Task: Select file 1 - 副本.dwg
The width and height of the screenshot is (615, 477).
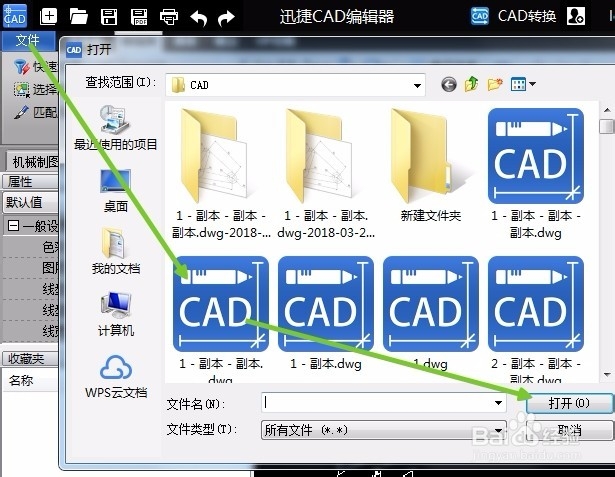Action: (x=326, y=313)
